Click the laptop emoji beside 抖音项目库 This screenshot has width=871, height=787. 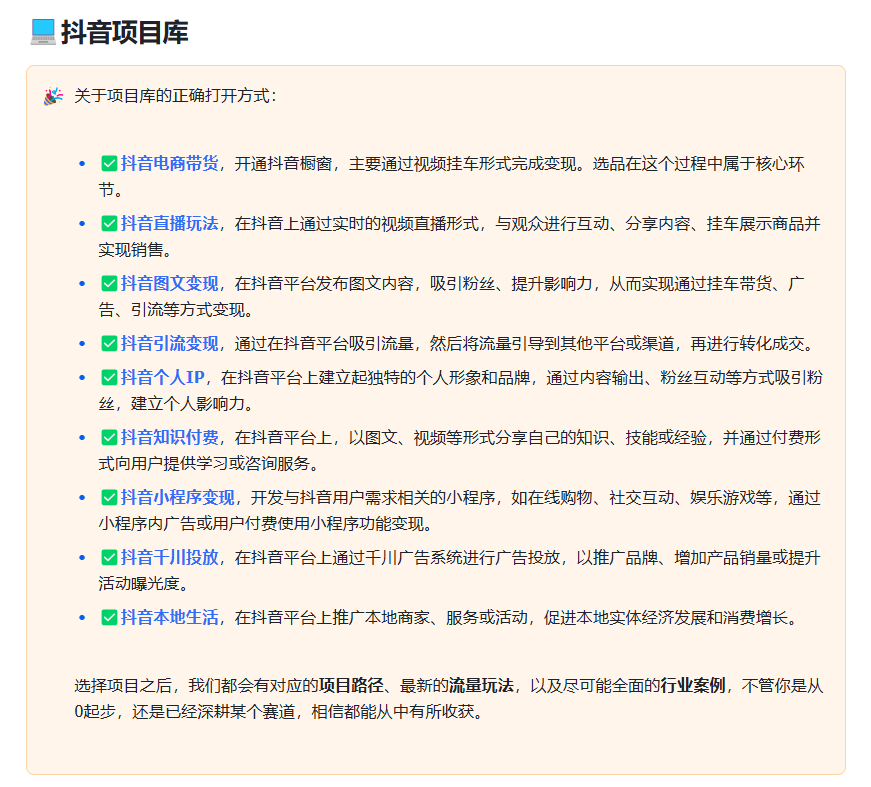pyautogui.click(x=43, y=32)
